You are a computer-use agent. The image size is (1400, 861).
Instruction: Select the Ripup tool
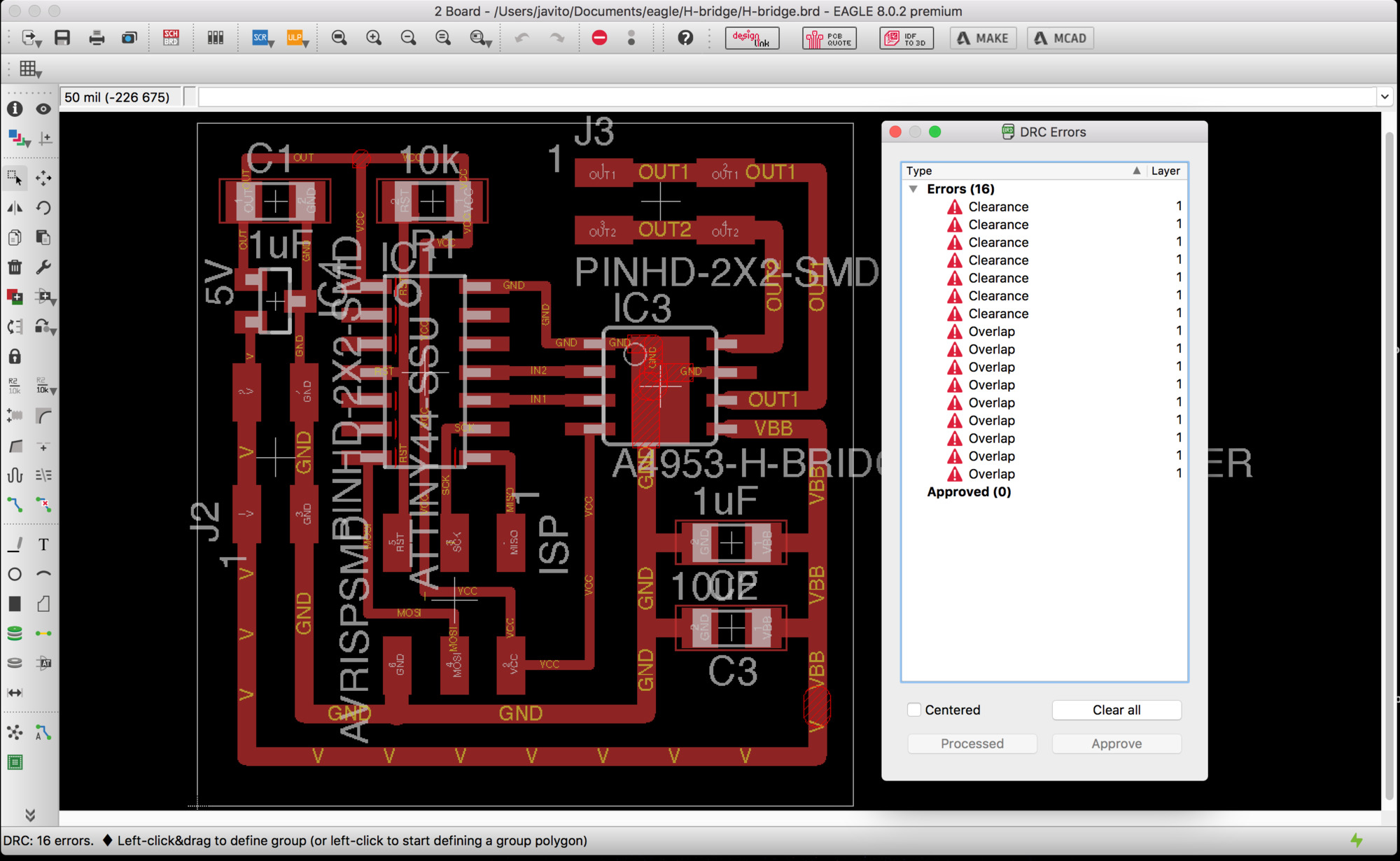43,504
